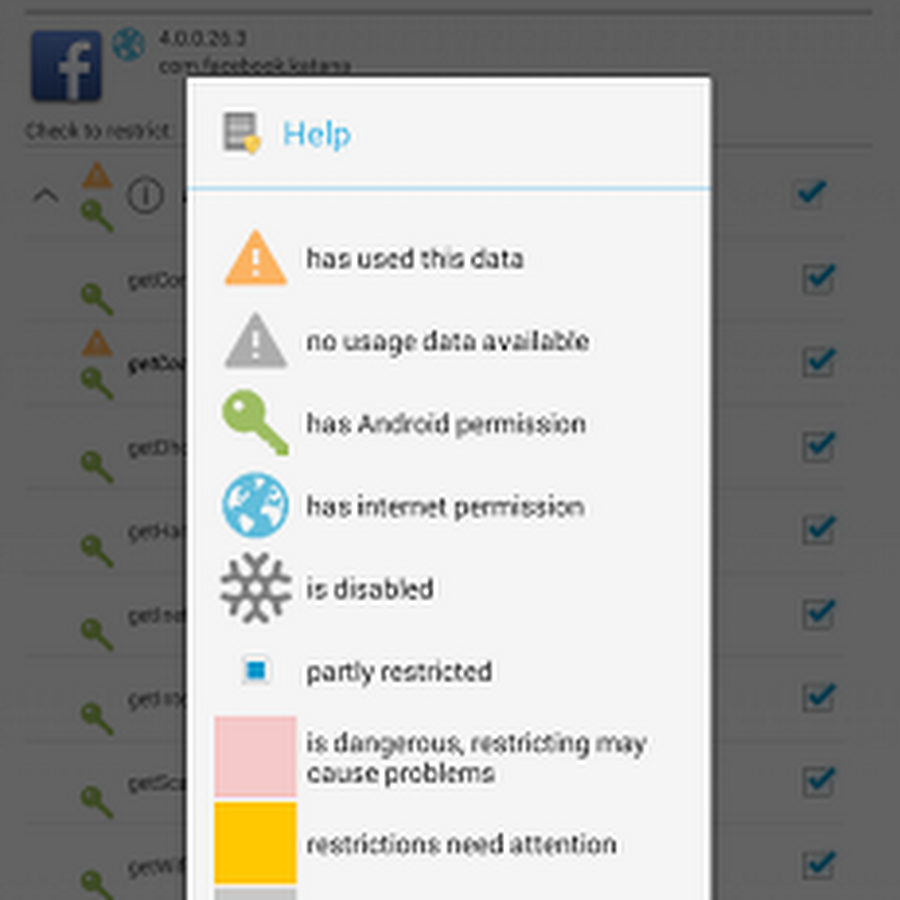Click the yellow 'restrictions need attention' swatch
Image resolution: width=900 pixels, height=900 pixels.
pyautogui.click(x=256, y=843)
